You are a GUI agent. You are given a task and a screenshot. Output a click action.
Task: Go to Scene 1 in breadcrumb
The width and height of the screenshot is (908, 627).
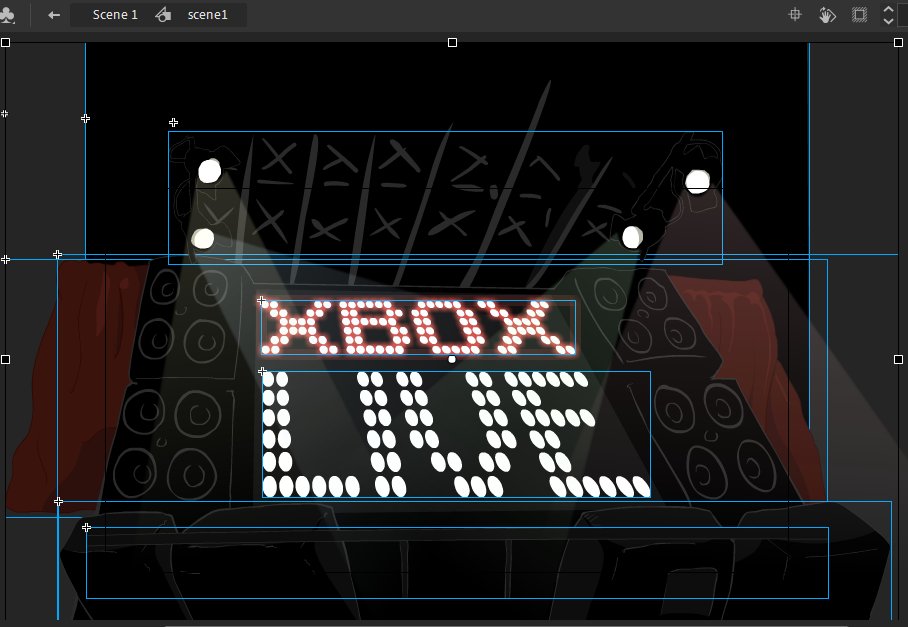pos(115,15)
